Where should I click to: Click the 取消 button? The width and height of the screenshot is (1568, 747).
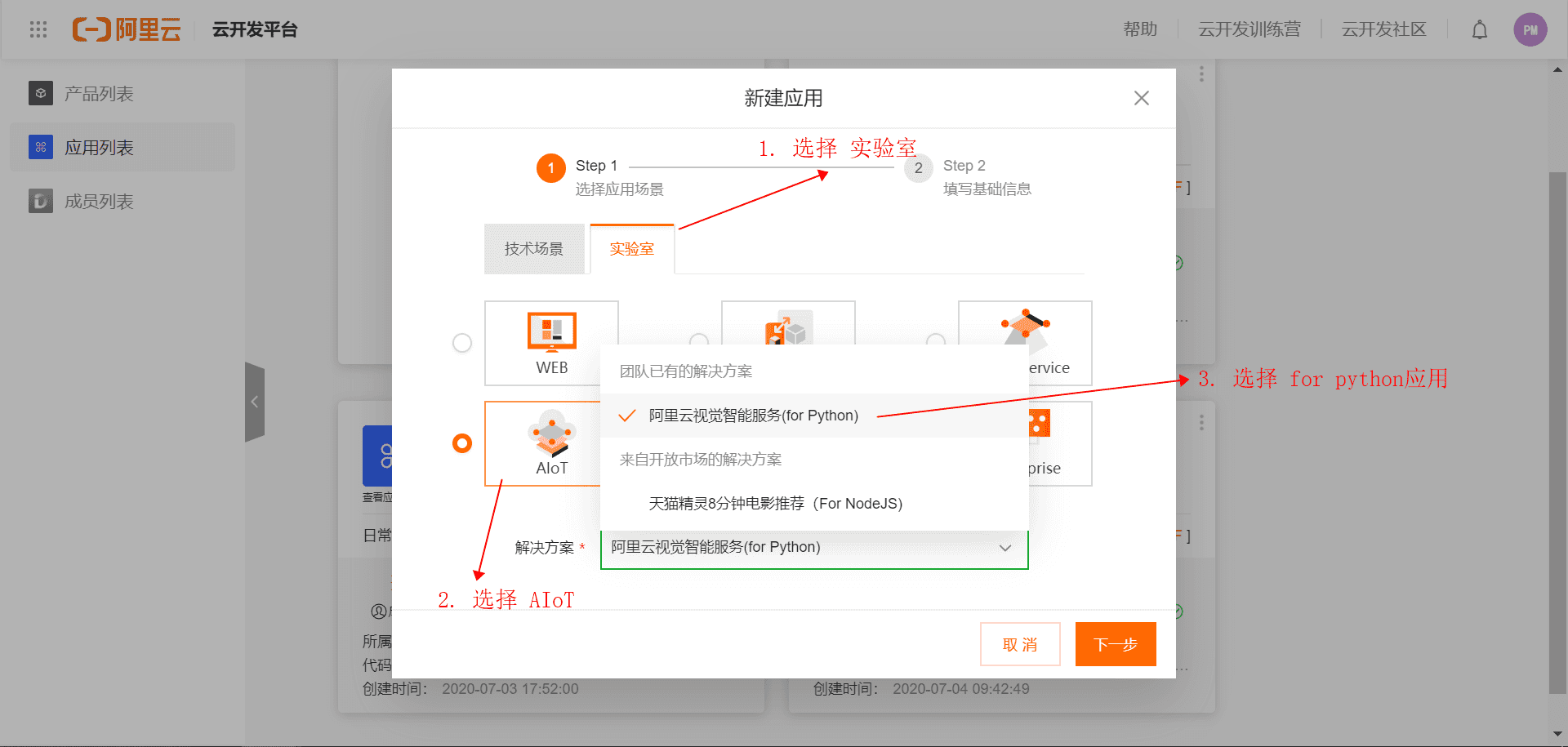(1020, 644)
